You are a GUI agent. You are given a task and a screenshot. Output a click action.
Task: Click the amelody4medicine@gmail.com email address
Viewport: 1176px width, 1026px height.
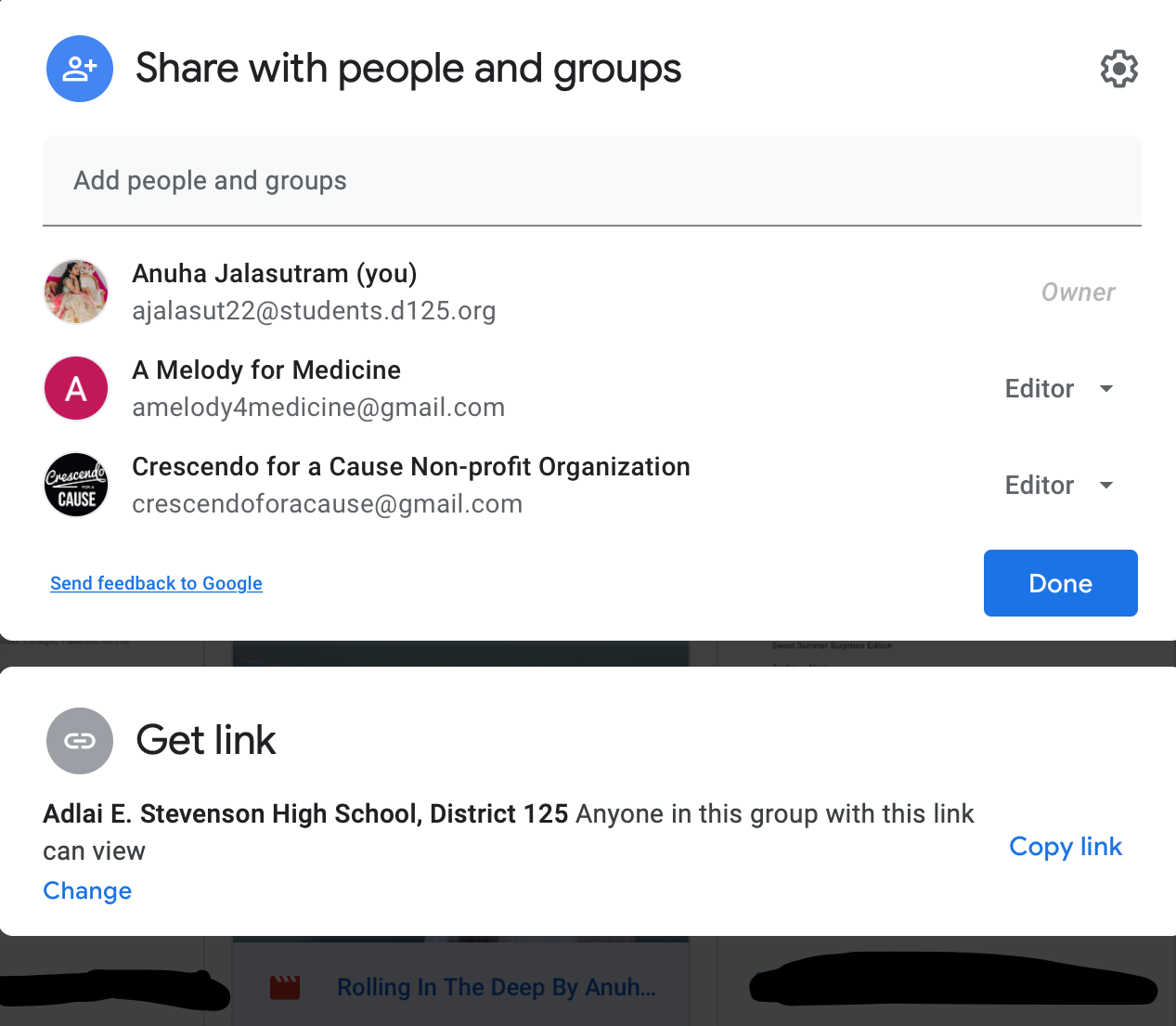pos(318,408)
